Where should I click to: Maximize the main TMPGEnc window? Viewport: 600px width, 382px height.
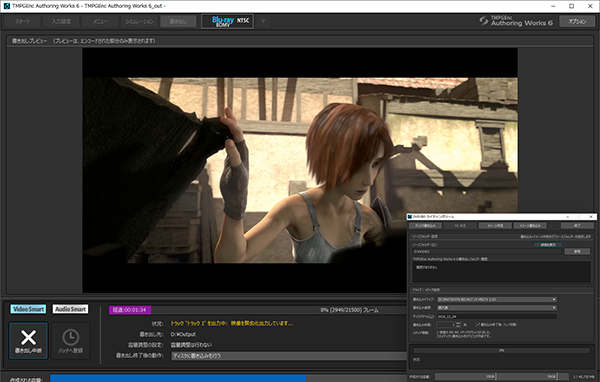(x=571, y=6)
